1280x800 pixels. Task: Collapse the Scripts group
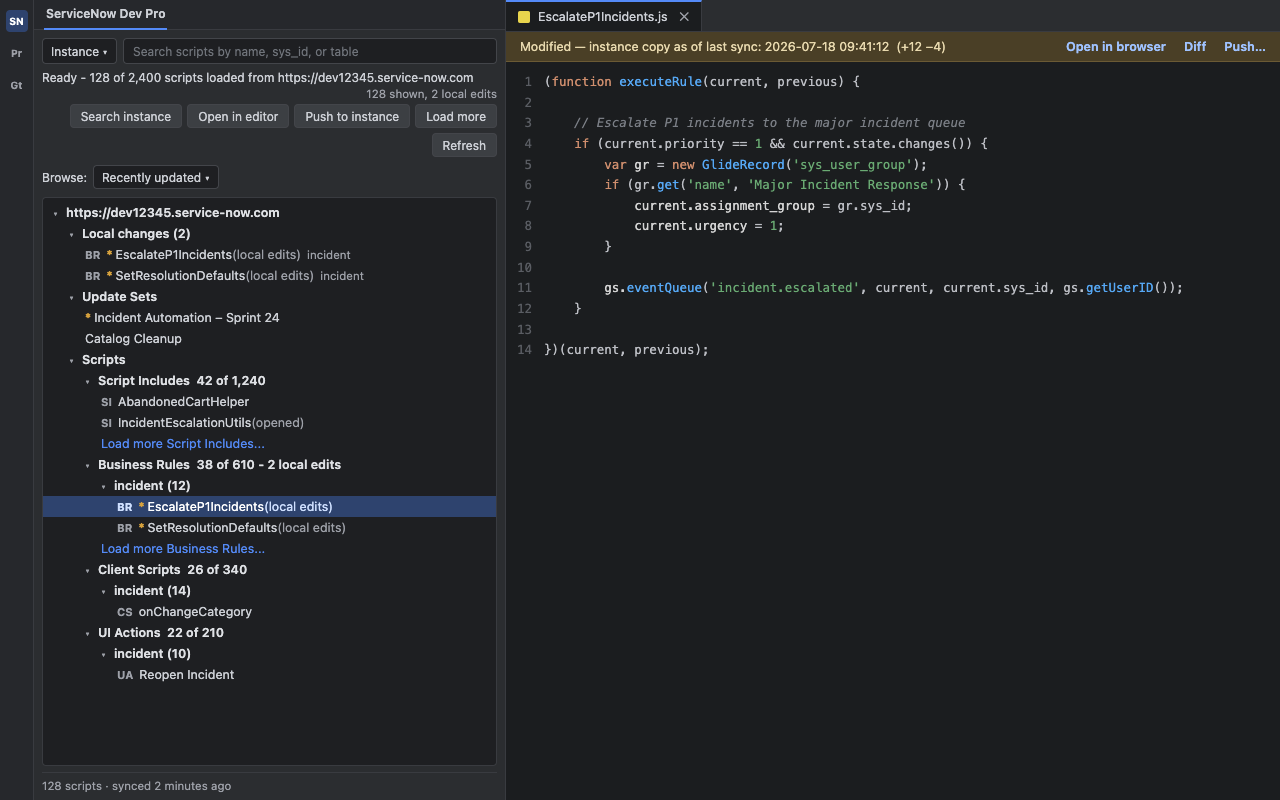coord(72,361)
